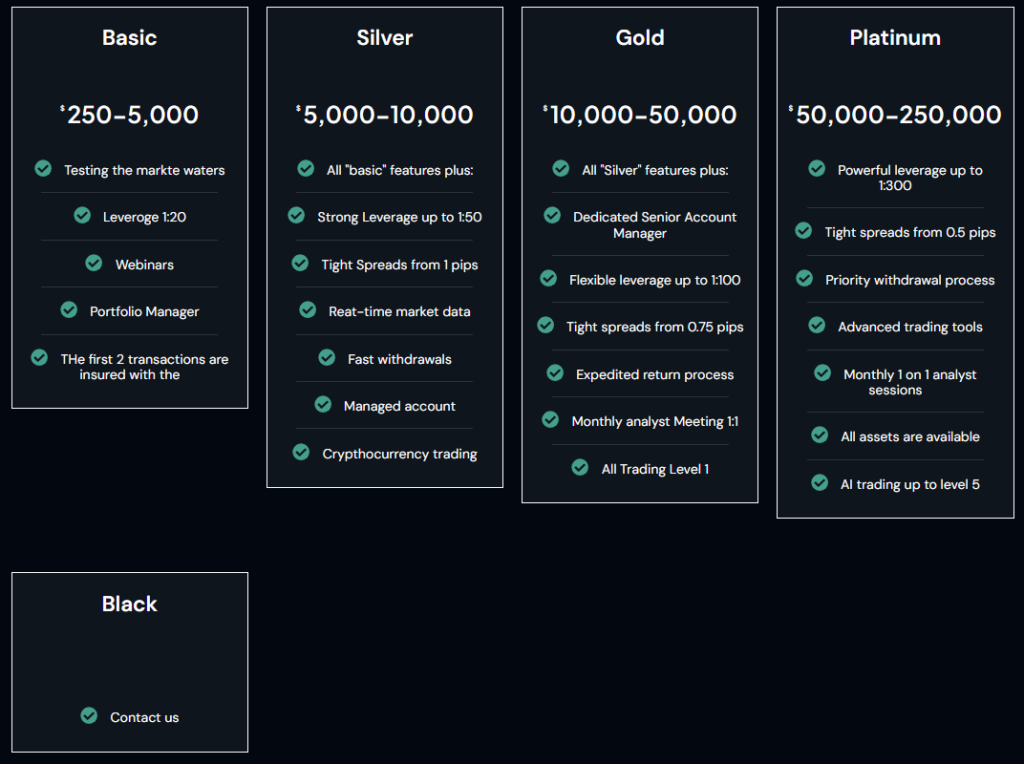The height and width of the screenshot is (764, 1024).
Task: Choose the Platinum plan title
Action: 895,38
